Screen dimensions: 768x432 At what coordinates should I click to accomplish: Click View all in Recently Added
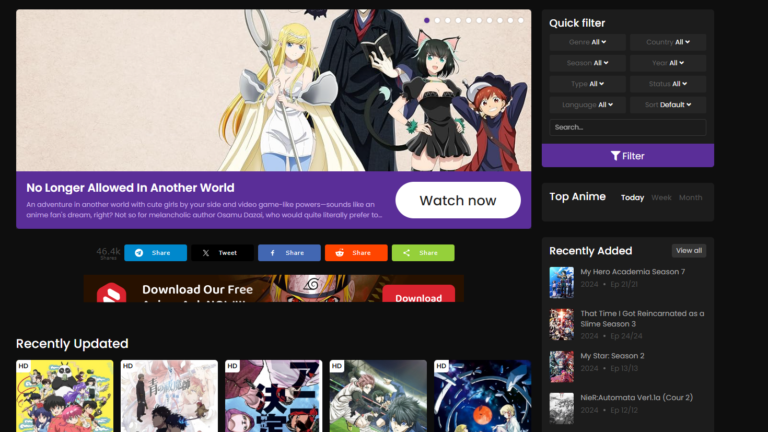coord(688,250)
